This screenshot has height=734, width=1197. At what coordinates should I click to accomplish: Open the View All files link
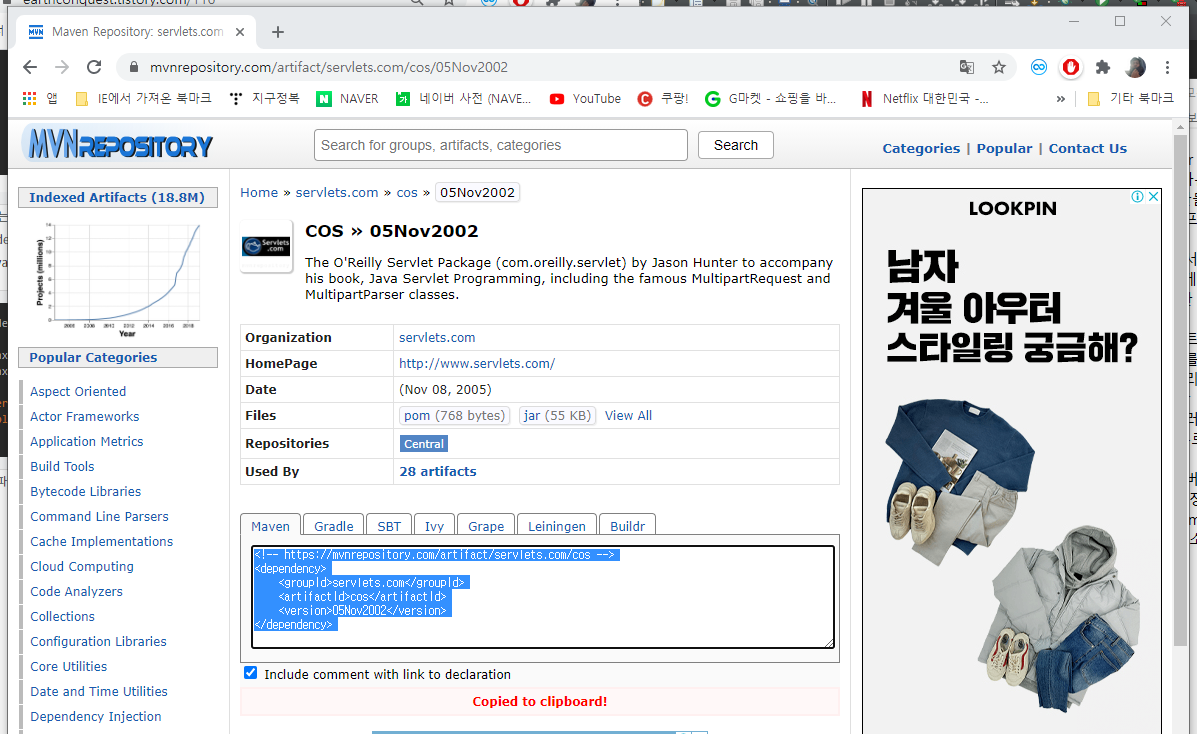(x=628, y=416)
